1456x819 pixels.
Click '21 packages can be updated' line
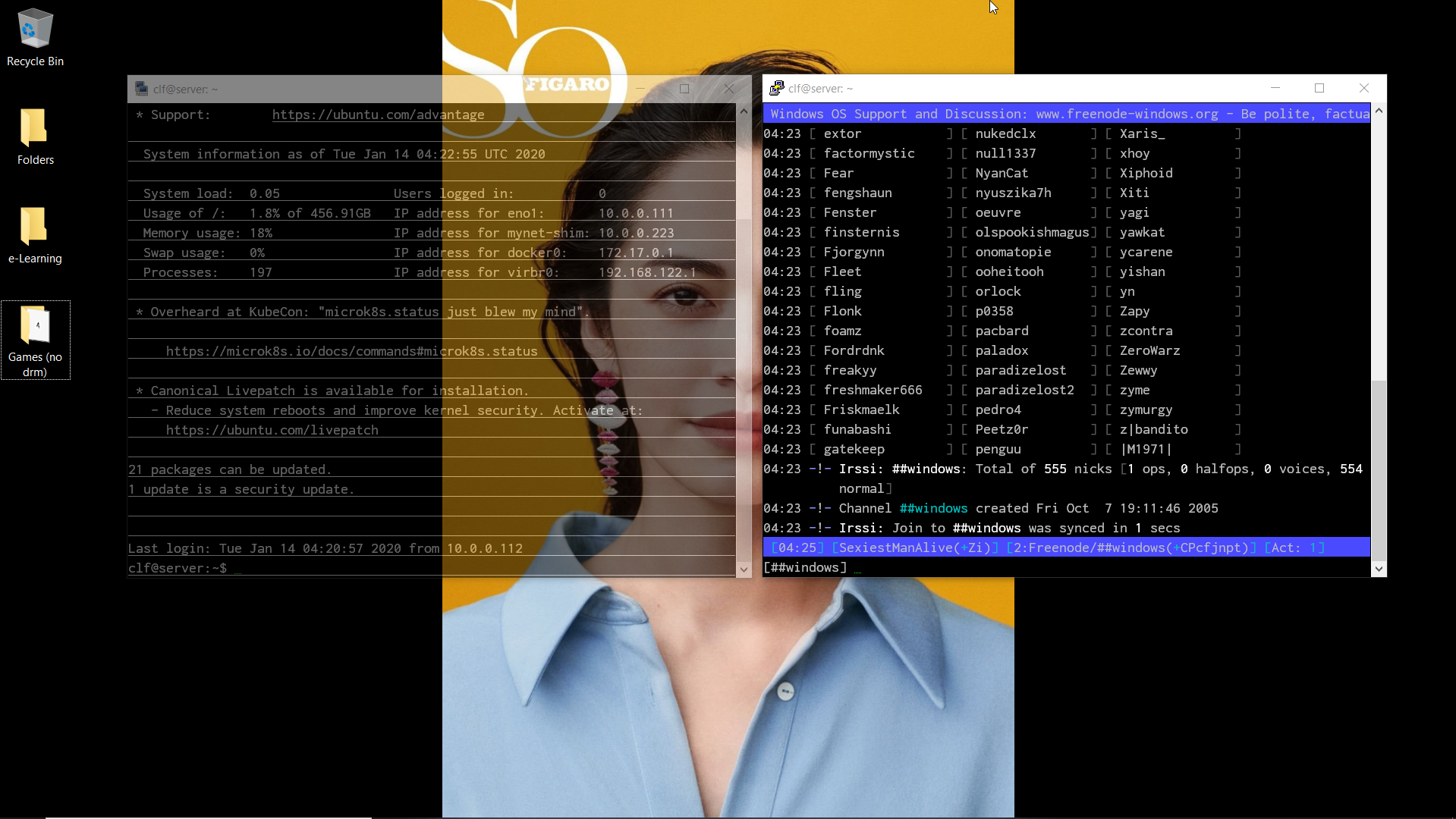(x=230, y=469)
